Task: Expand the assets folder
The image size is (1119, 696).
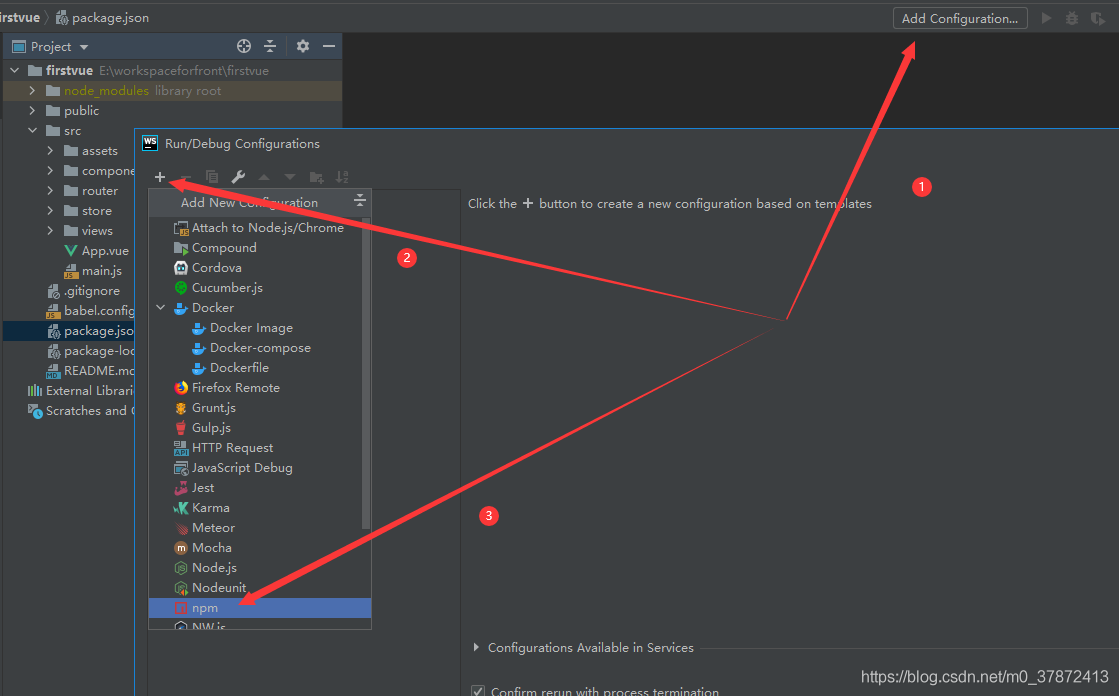Action: tap(51, 151)
